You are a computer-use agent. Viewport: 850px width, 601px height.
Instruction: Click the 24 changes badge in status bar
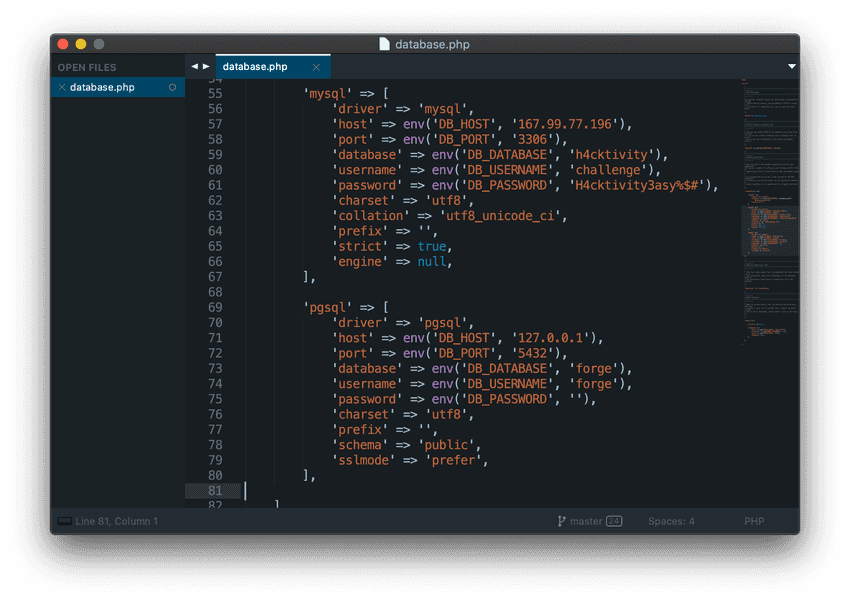pyautogui.click(x=614, y=521)
